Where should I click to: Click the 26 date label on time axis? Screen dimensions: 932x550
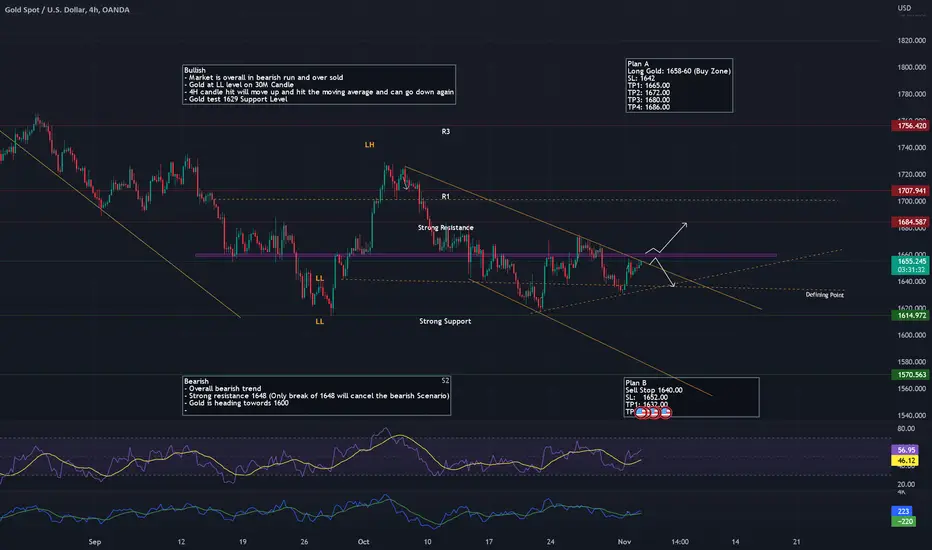pos(304,542)
